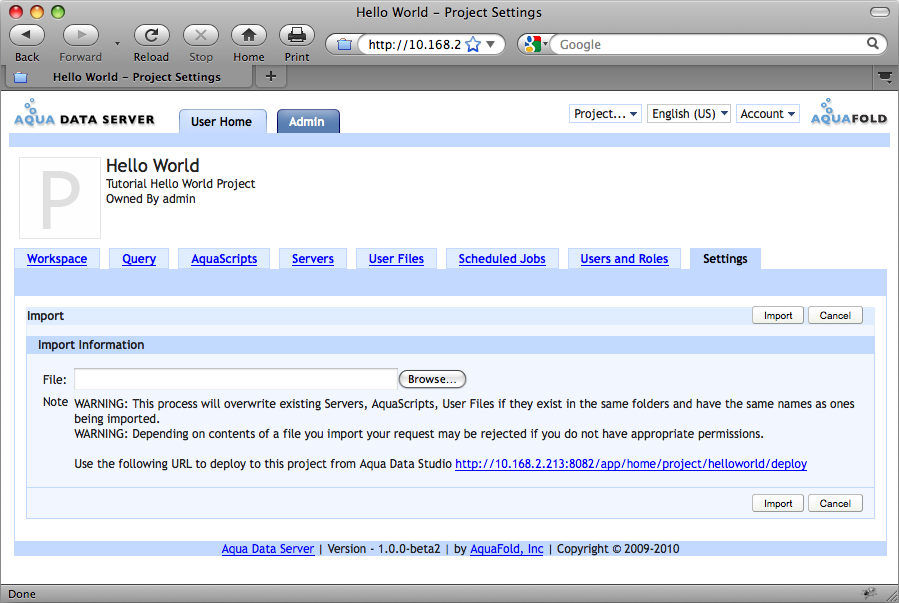The height and width of the screenshot is (603, 899).
Task: Open the Workspace project tab
Action: click(57, 259)
